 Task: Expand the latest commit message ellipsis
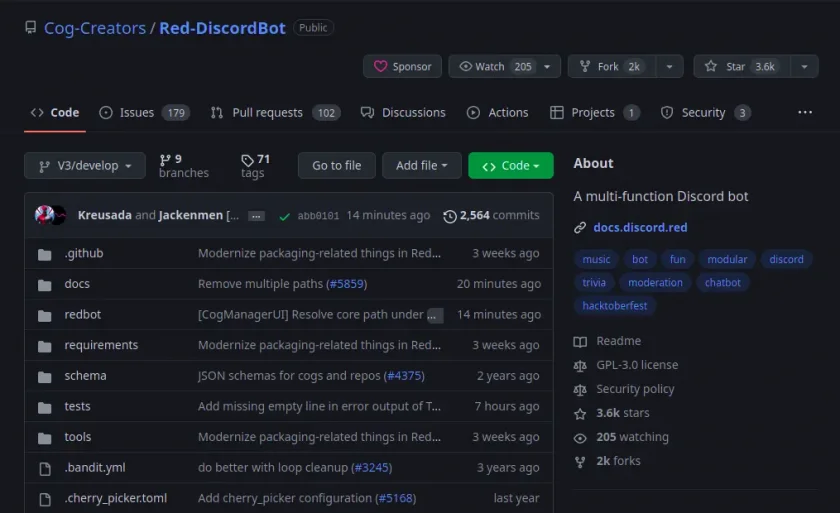click(x=257, y=216)
